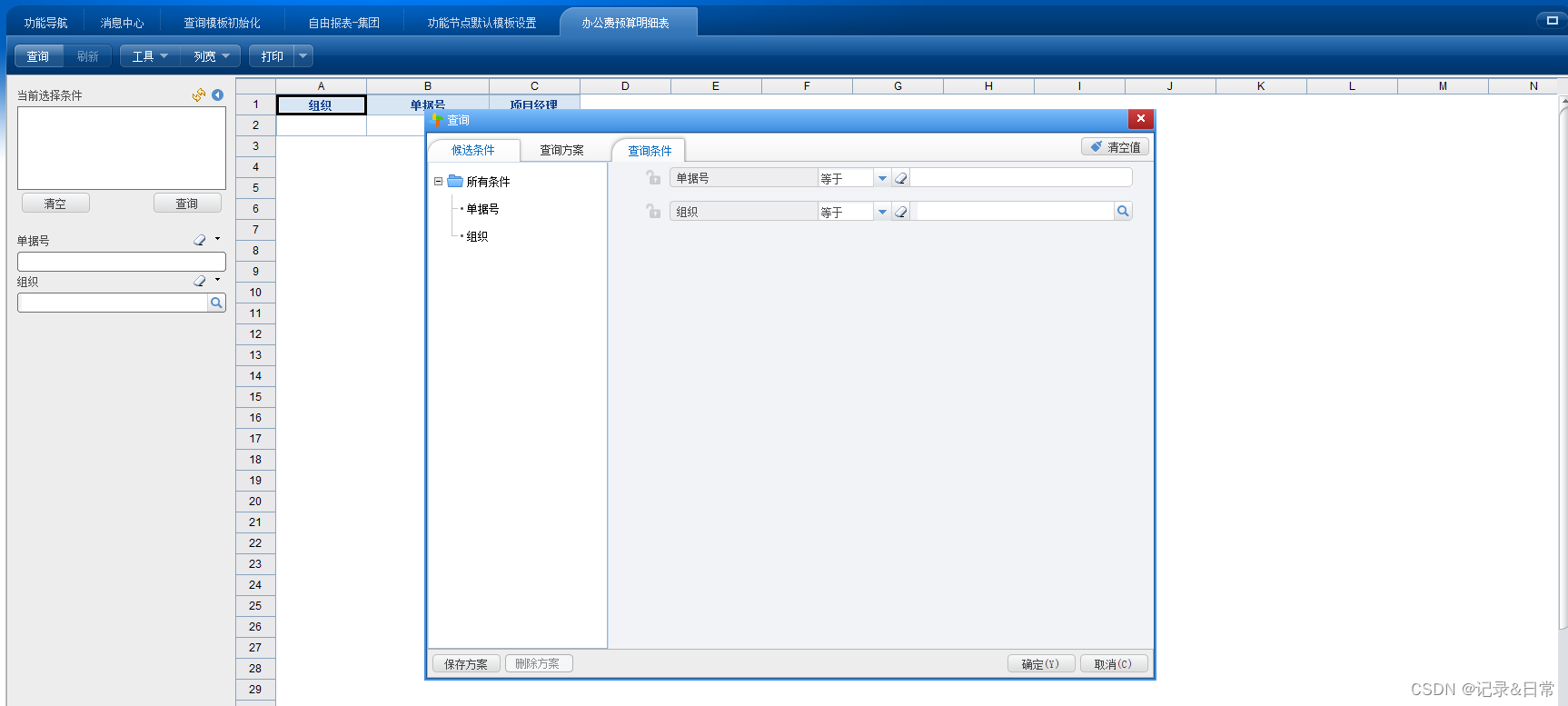1568x706 pixels.
Task: Select column header H in the spreadsheet
Action: coord(988,86)
